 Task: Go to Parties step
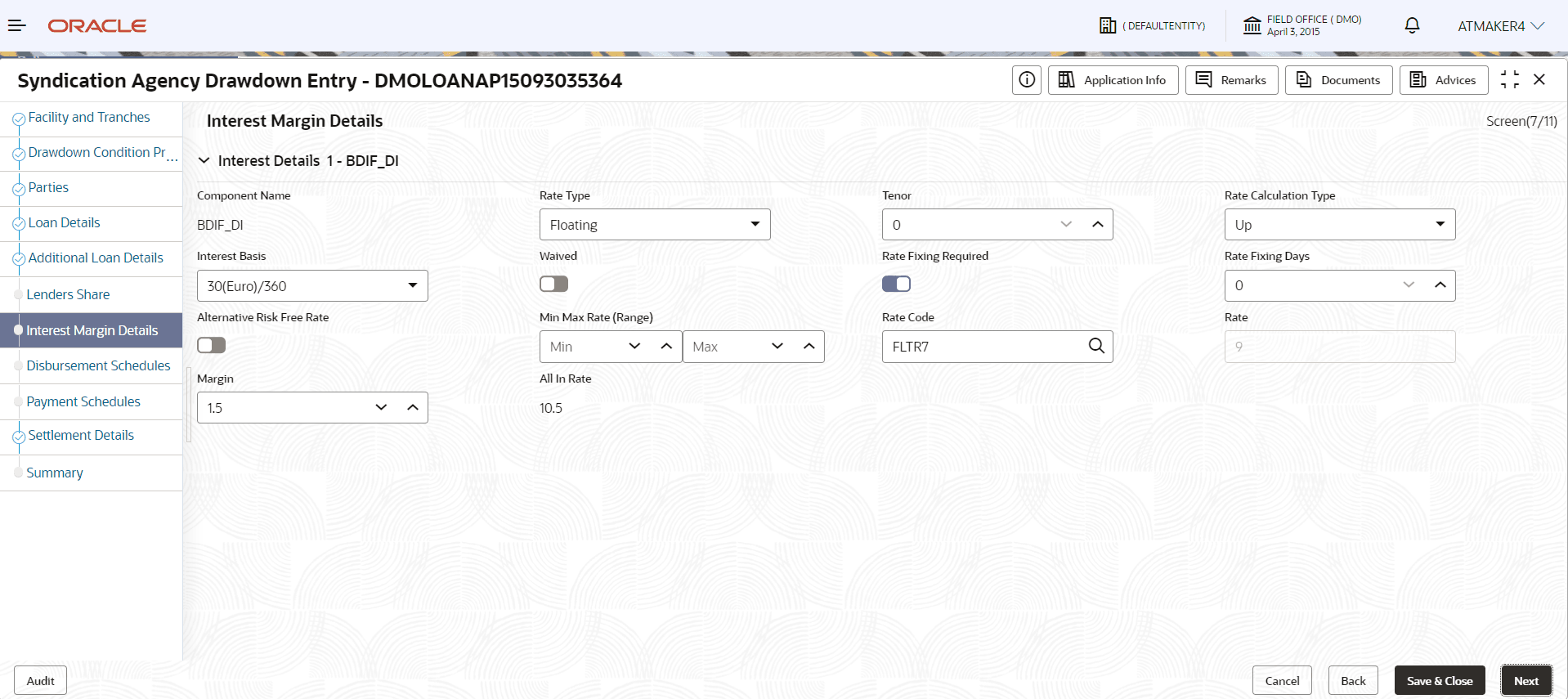[x=48, y=188]
